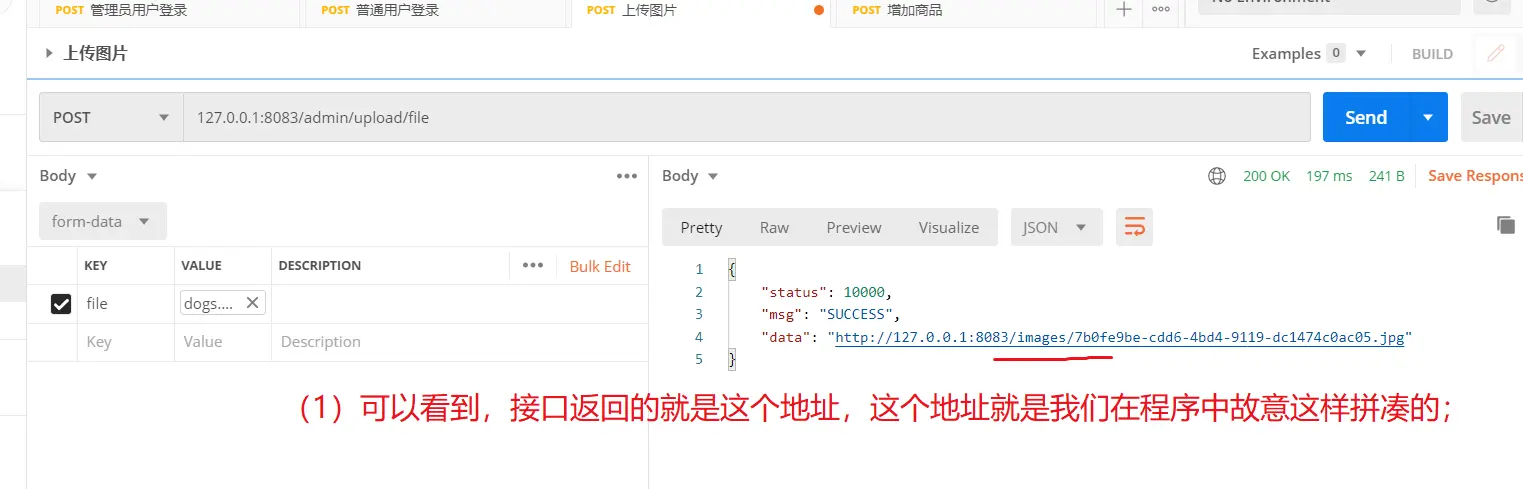Screen dimensions: 1523x489
Task: Open the params table column options dots
Action: [533, 265]
